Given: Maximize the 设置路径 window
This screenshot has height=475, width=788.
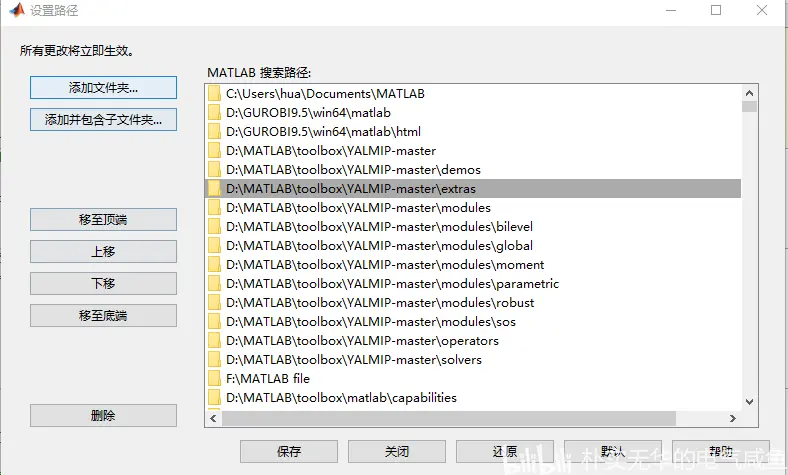Looking at the screenshot, I should coord(716,10).
